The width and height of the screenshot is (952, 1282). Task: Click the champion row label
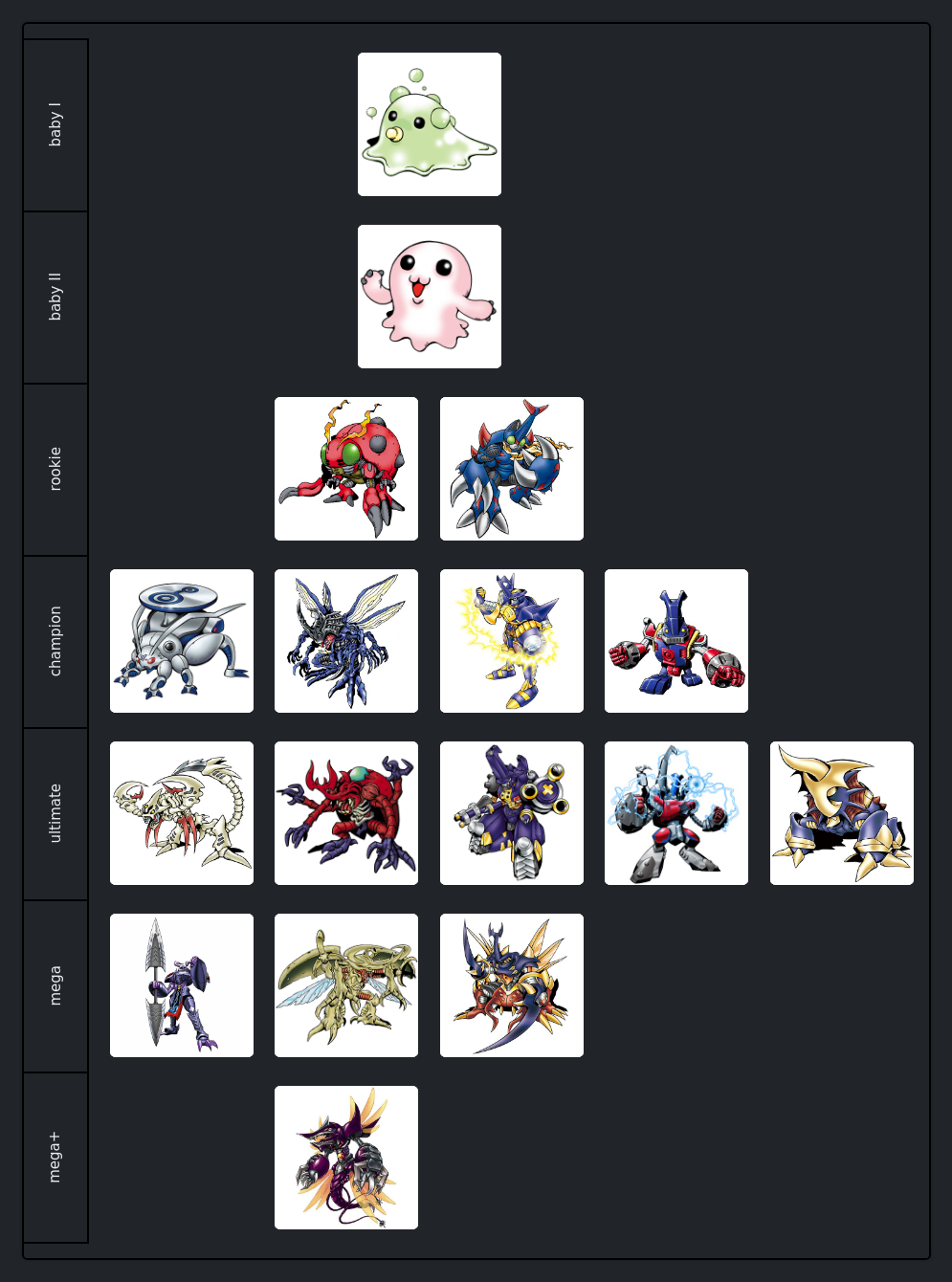[55, 641]
